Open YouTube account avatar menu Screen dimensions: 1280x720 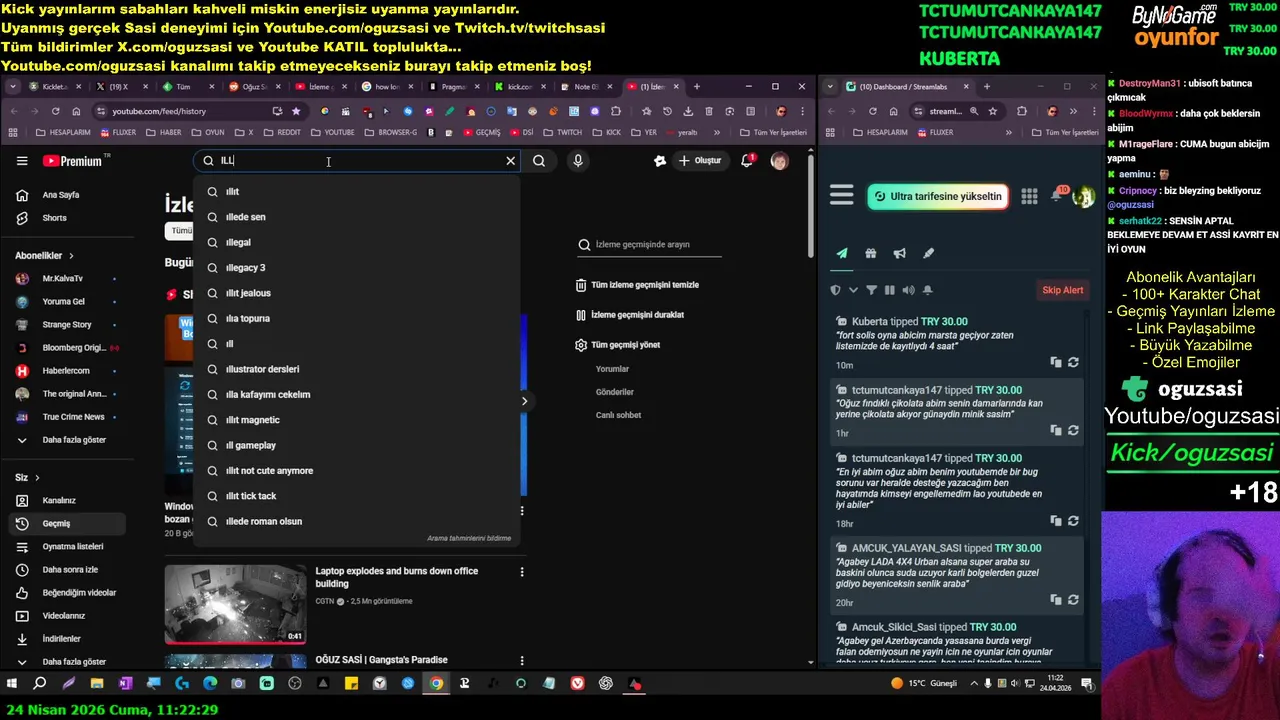tap(779, 160)
